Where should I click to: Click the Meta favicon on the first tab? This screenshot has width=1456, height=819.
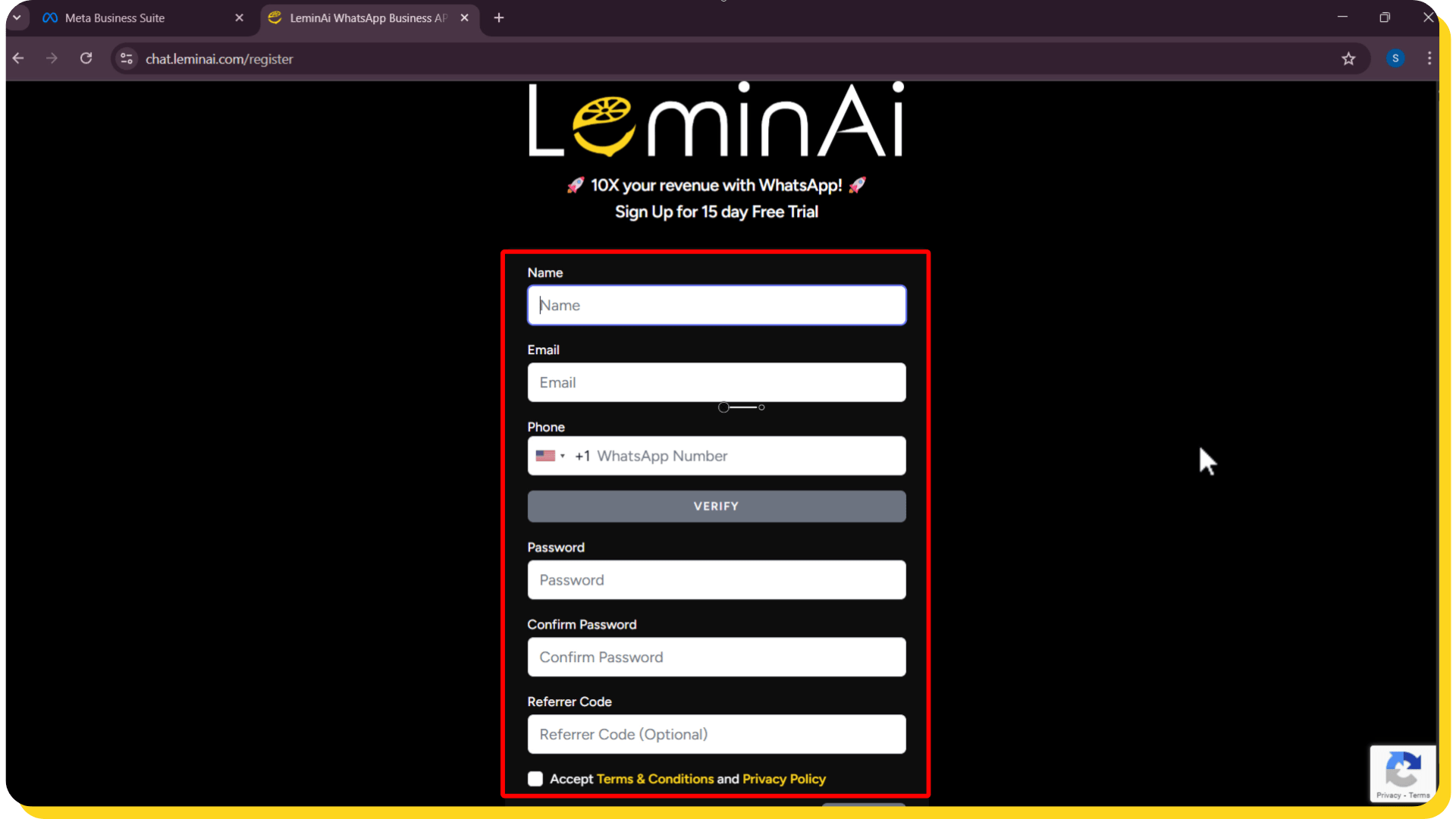pos(49,17)
